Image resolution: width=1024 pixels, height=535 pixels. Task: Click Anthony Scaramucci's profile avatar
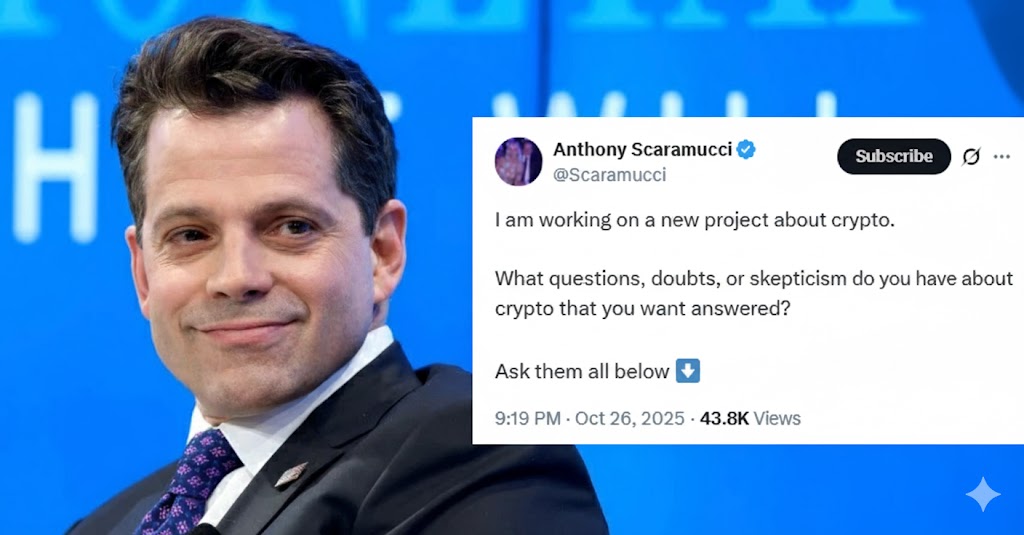(519, 161)
